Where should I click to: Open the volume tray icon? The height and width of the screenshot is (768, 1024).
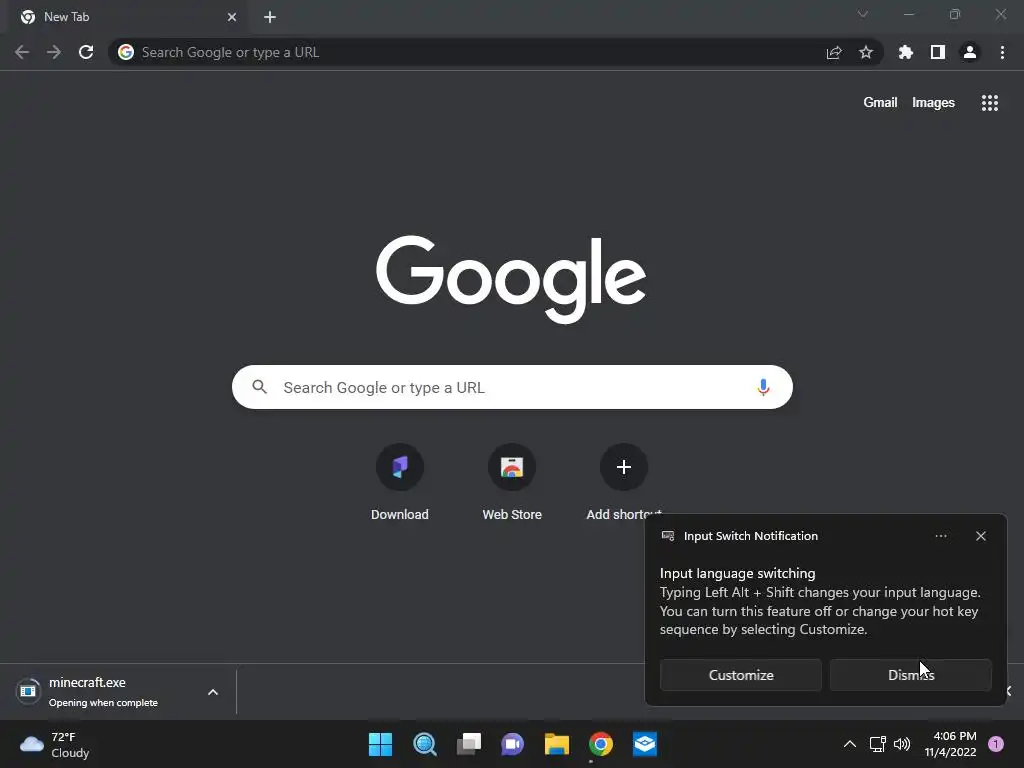pos(902,744)
